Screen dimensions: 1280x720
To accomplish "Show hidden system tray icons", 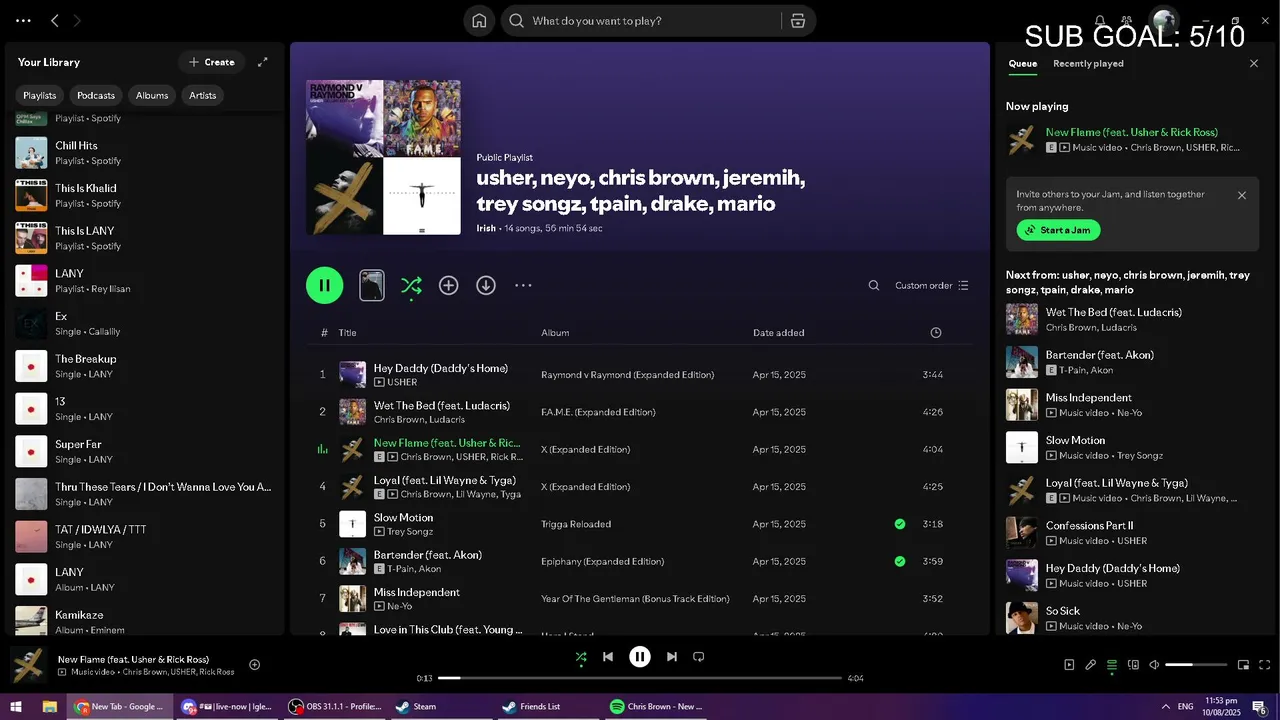I will (1165, 706).
